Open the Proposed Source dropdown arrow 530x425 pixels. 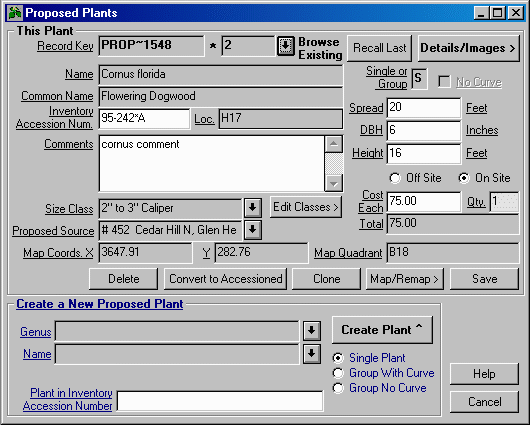(x=252, y=230)
